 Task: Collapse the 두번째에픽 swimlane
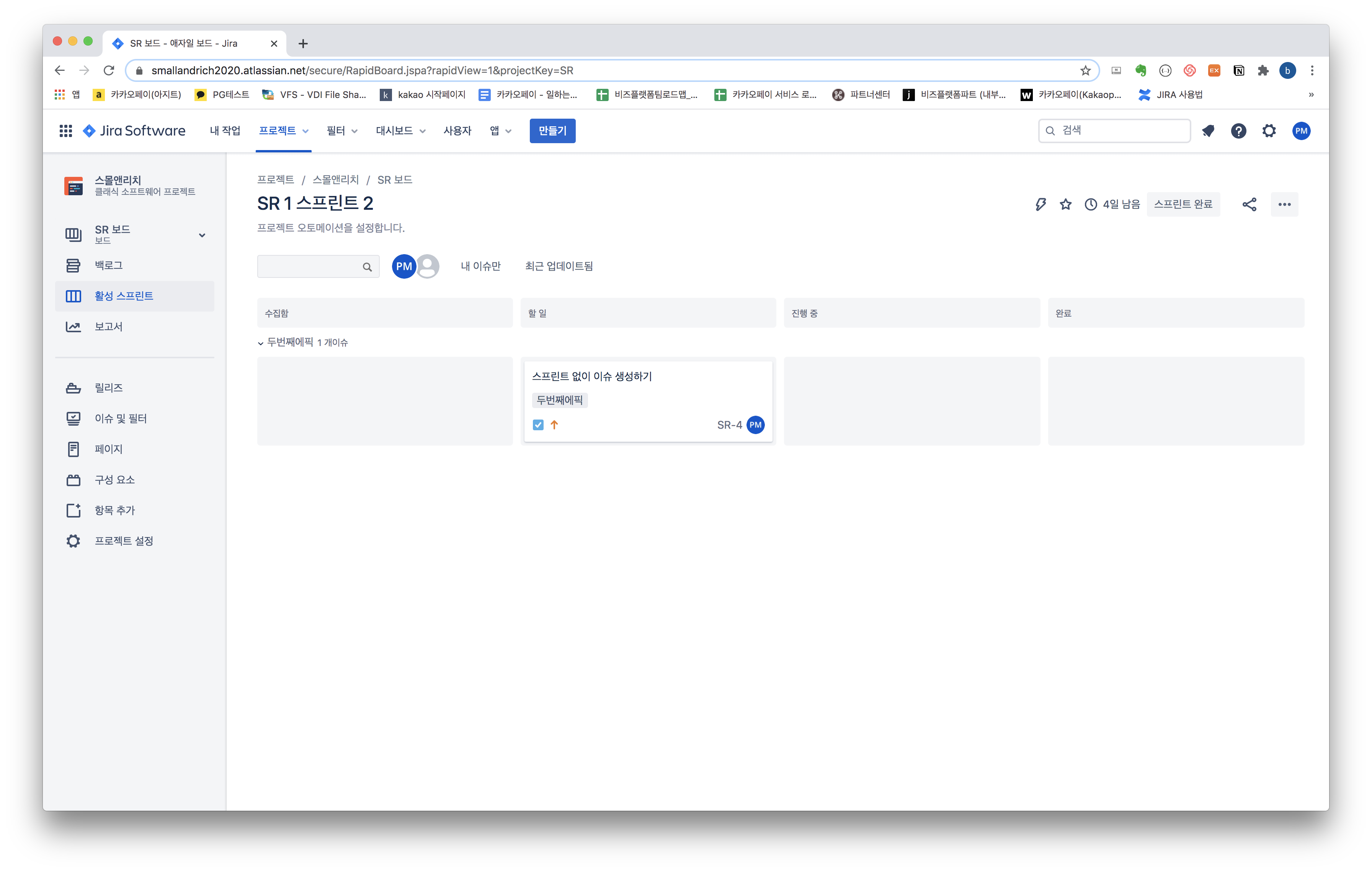[x=261, y=343]
